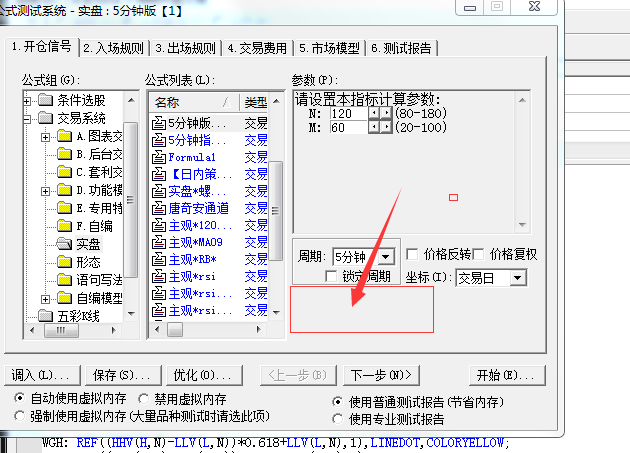
Task: Switch to 2.入场规则 tab
Action: point(114,48)
